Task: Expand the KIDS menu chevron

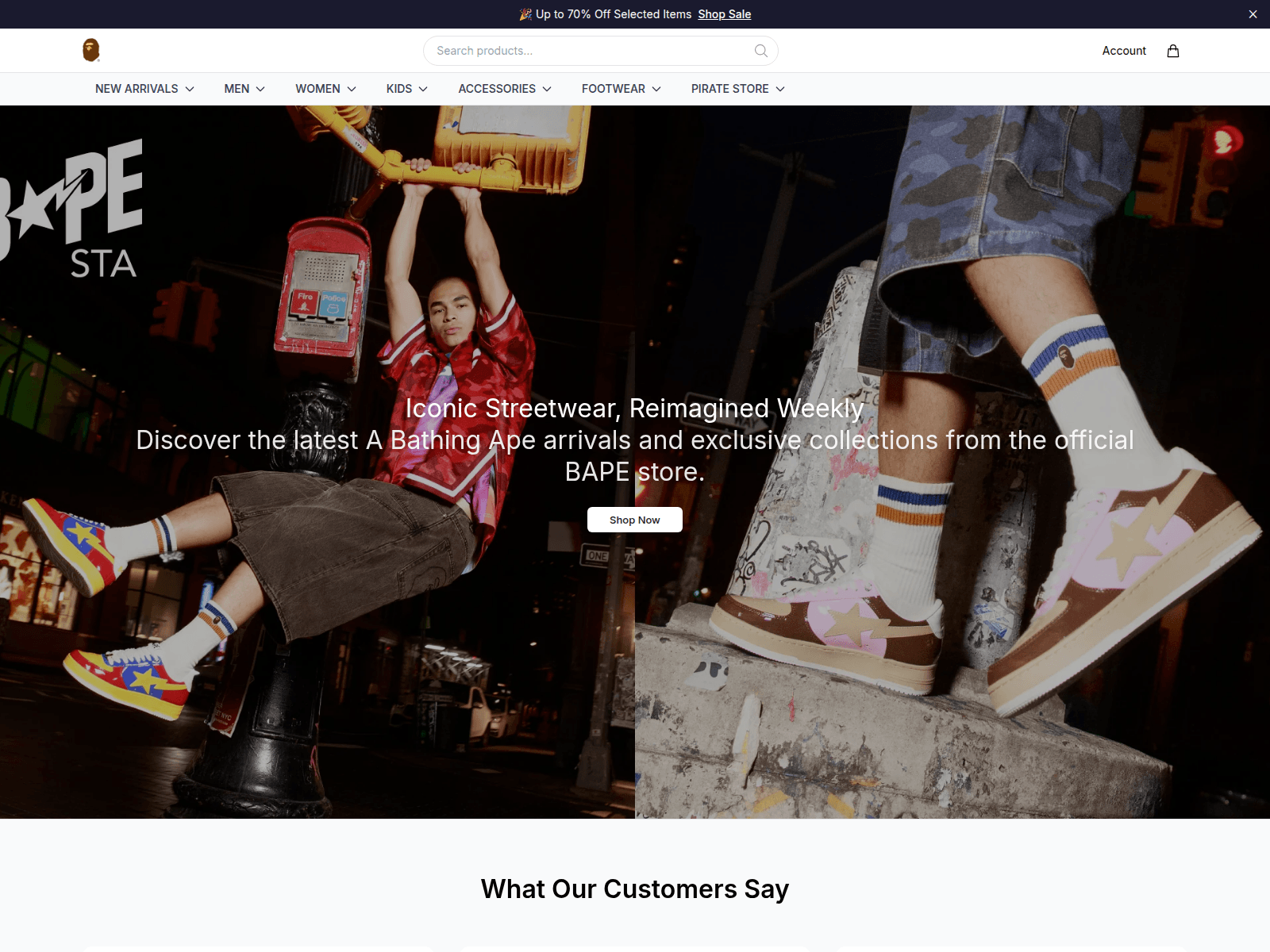Action: pyautogui.click(x=423, y=89)
